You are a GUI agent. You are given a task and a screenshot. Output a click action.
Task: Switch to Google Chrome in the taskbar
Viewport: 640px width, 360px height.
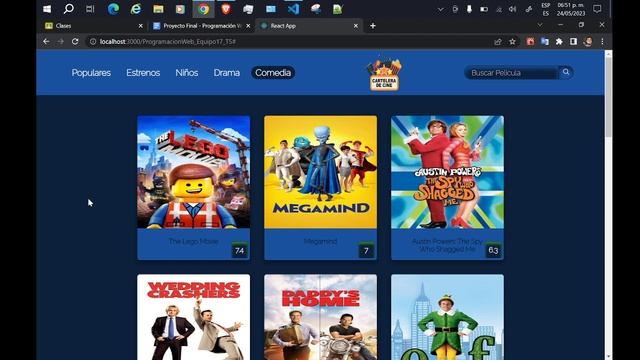(x=203, y=9)
